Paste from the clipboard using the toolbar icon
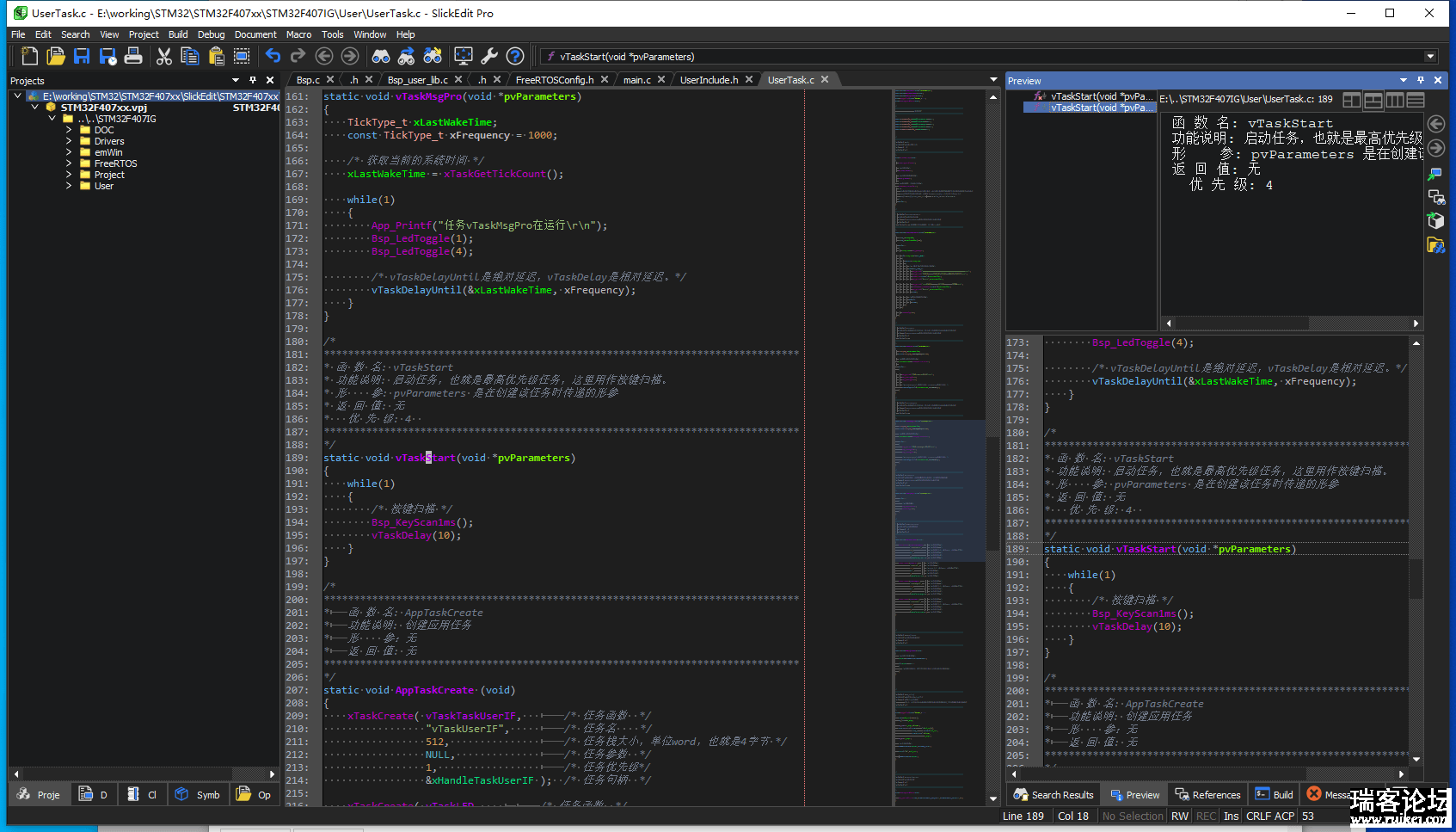 pyautogui.click(x=216, y=56)
